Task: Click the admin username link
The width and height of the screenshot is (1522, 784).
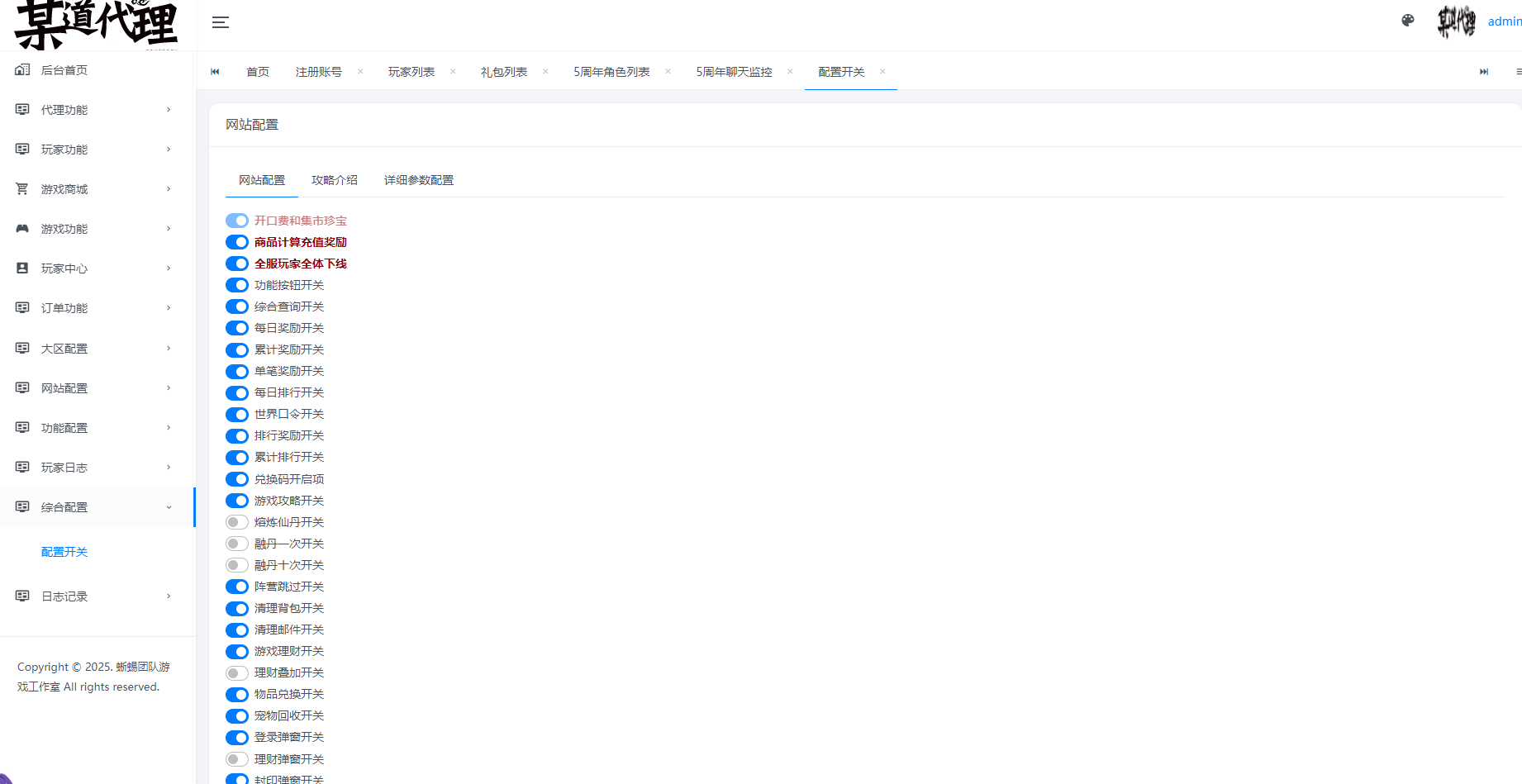Action: tap(1504, 21)
